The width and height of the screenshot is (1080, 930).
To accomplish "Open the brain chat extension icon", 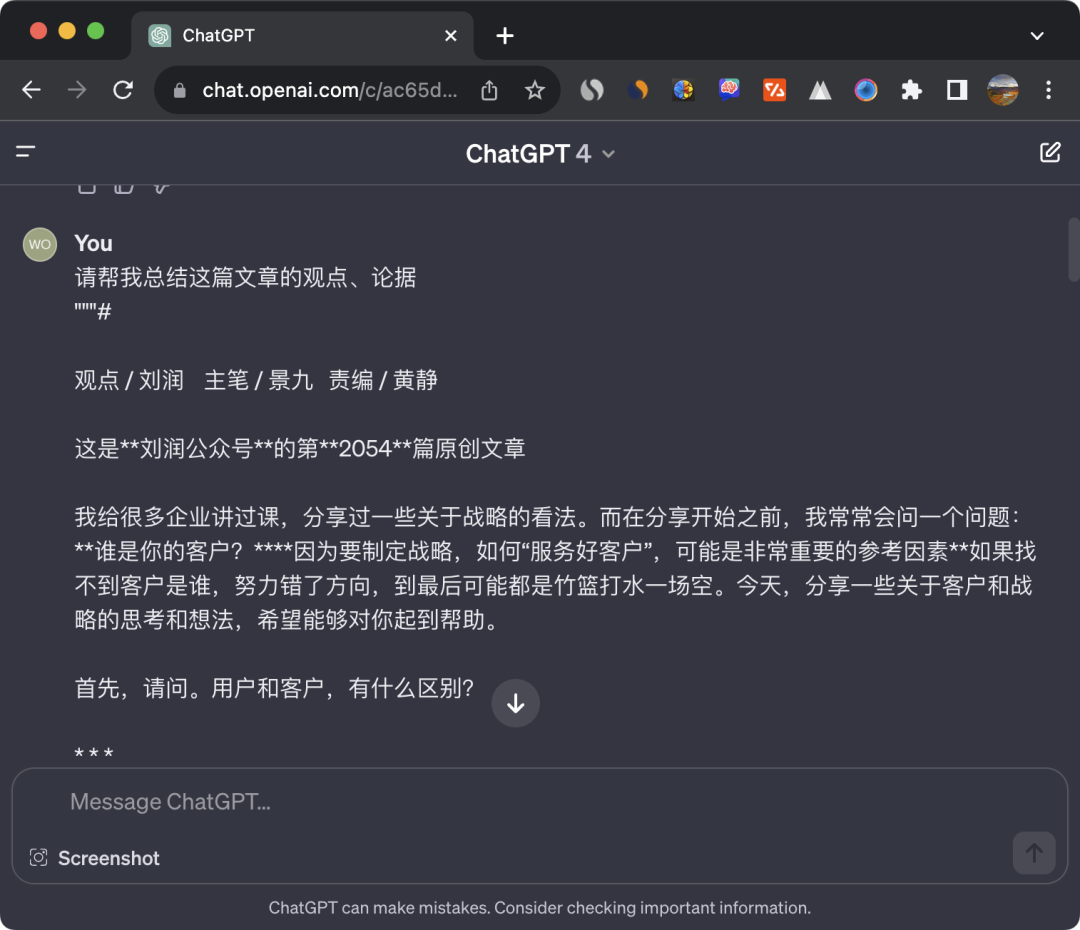I will pos(729,90).
